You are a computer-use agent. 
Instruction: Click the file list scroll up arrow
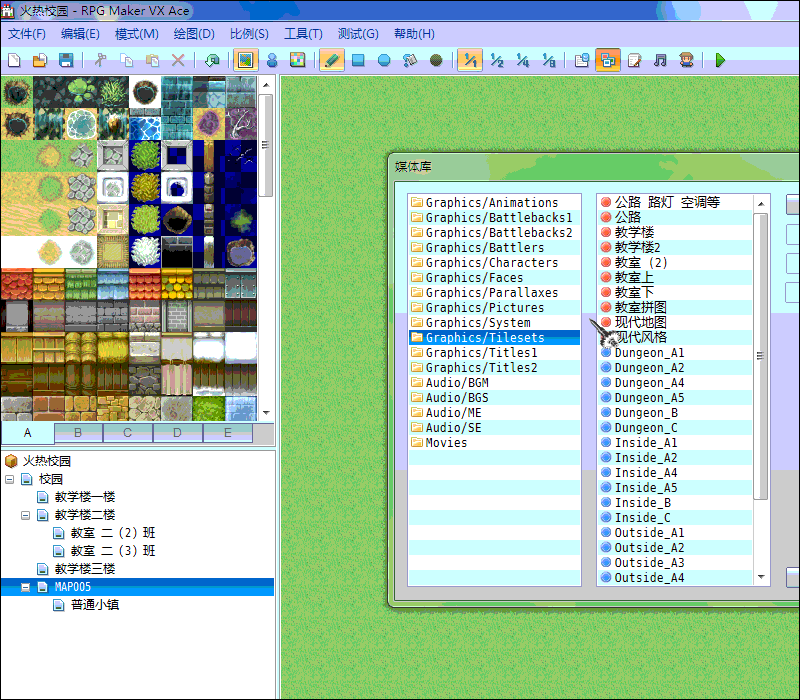coord(761,204)
